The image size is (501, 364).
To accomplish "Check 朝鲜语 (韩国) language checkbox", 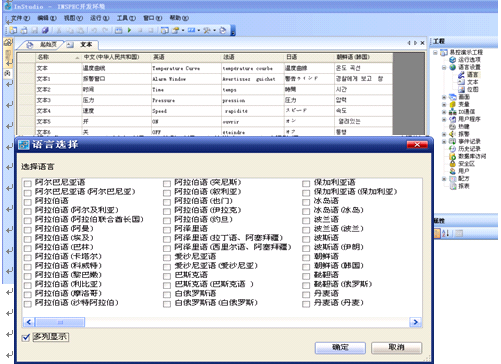I will point(306,267).
